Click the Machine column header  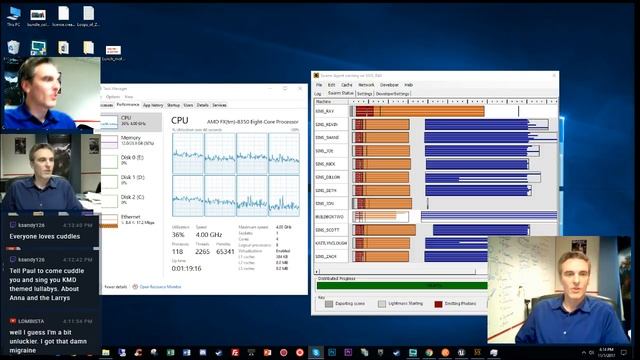pyautogui.click(x=331, y=102)
